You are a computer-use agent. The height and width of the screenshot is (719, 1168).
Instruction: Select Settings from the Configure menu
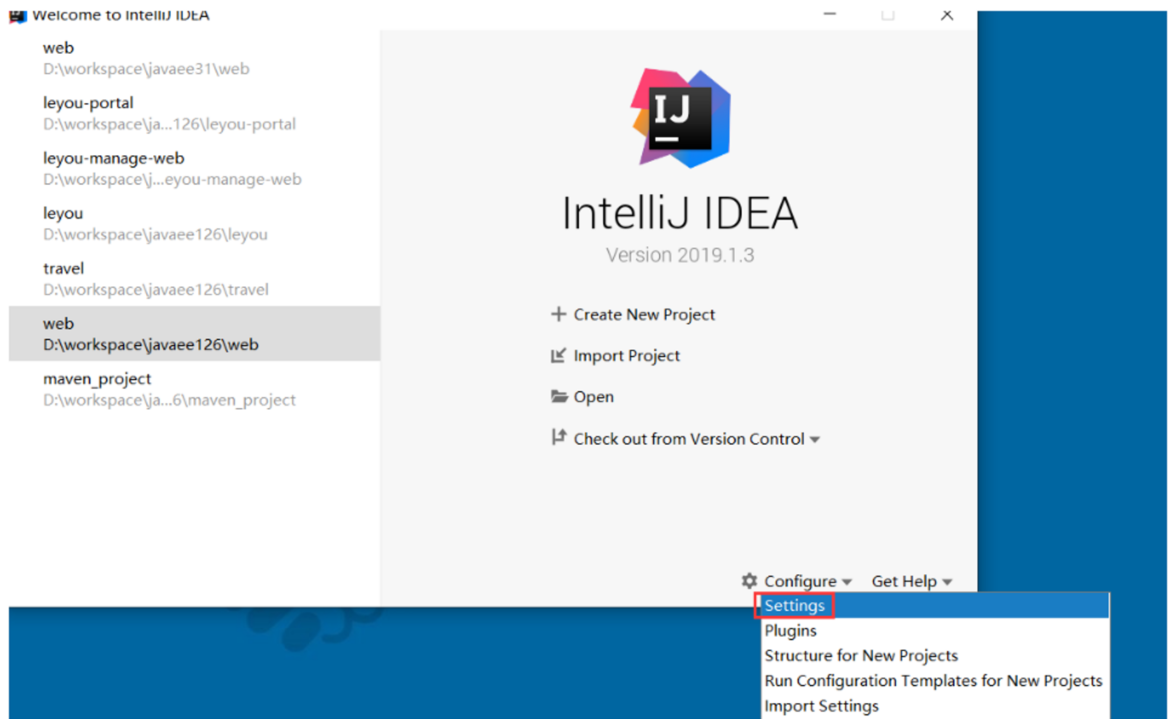pyautogui.click(x=934, y=605)
